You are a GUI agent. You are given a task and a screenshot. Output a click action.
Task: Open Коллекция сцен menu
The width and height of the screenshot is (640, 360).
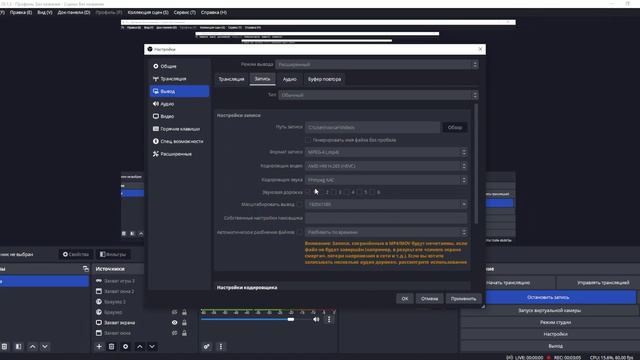point(148,13)
